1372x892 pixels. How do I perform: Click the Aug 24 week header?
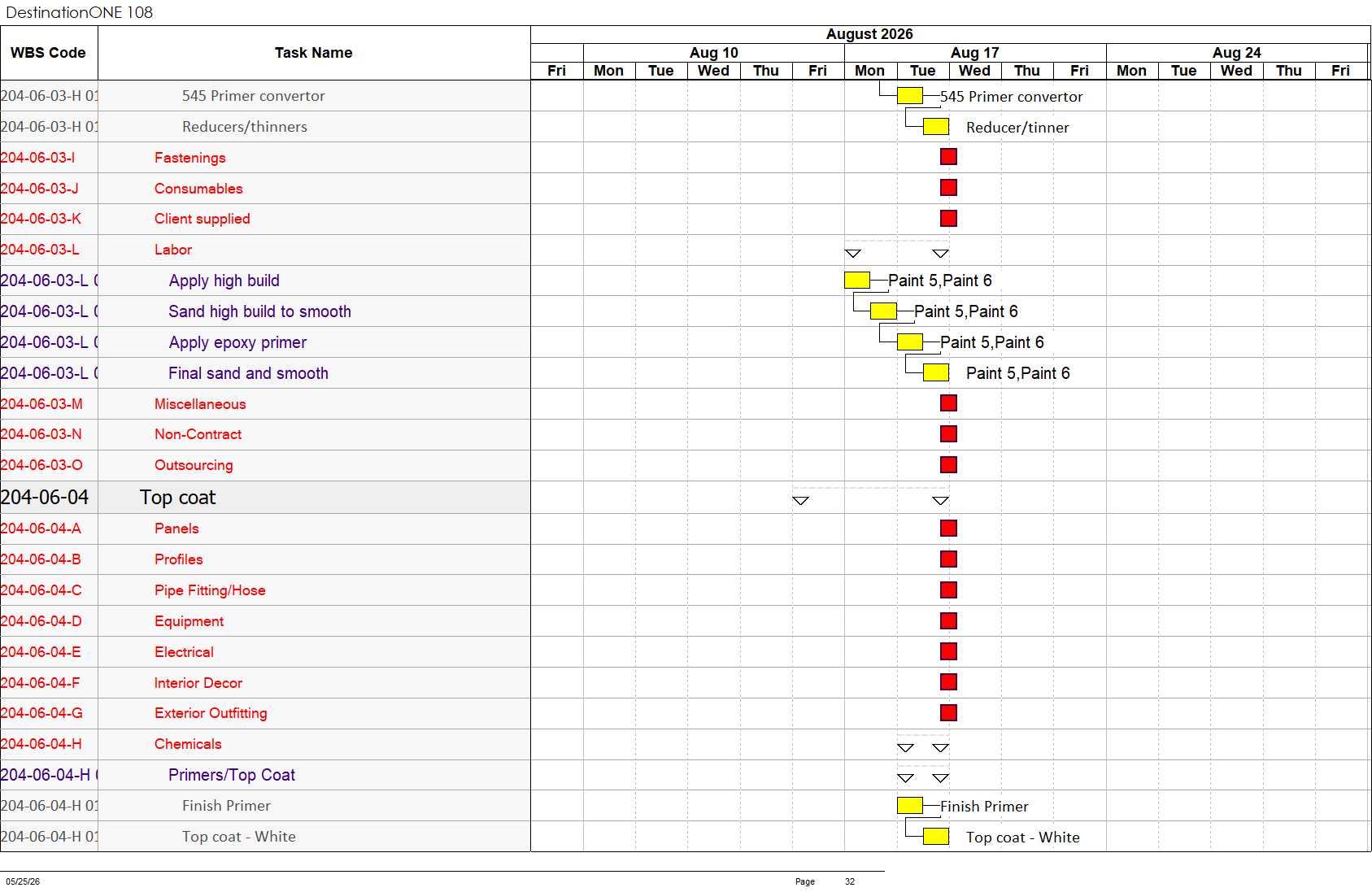pyautogui.click(x=1237, y=53)
